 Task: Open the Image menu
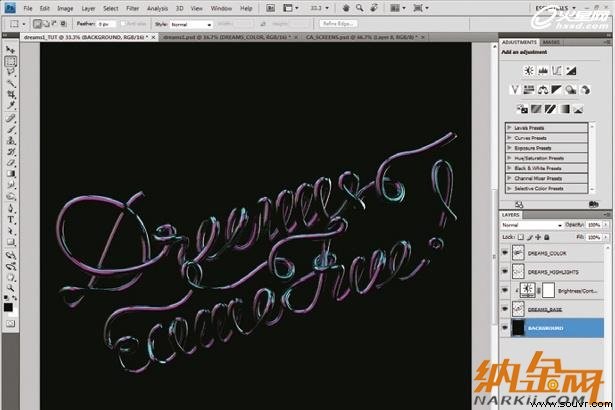(x=65, y=8)
